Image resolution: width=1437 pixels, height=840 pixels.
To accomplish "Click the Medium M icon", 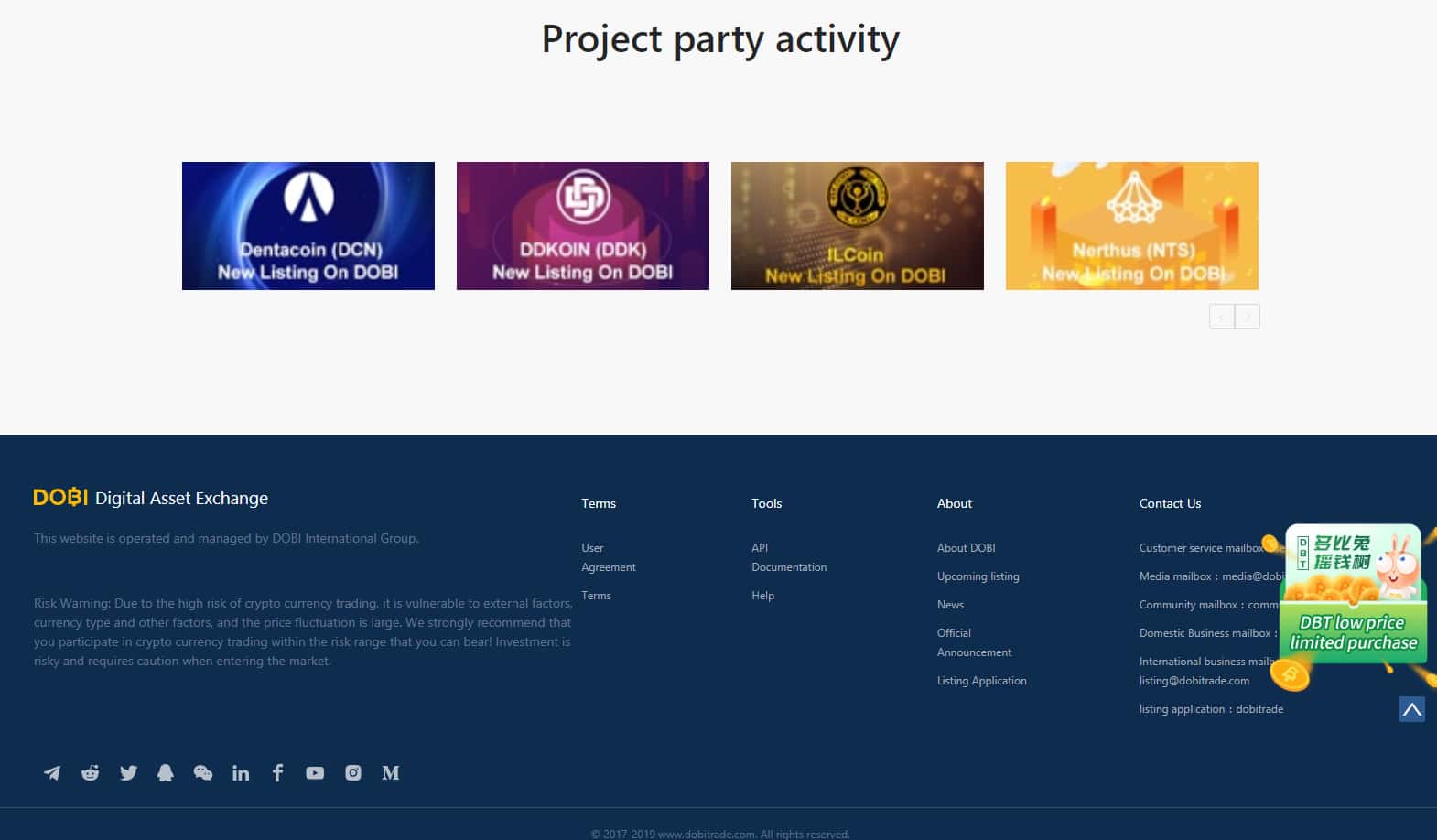I will coord(391,773).
